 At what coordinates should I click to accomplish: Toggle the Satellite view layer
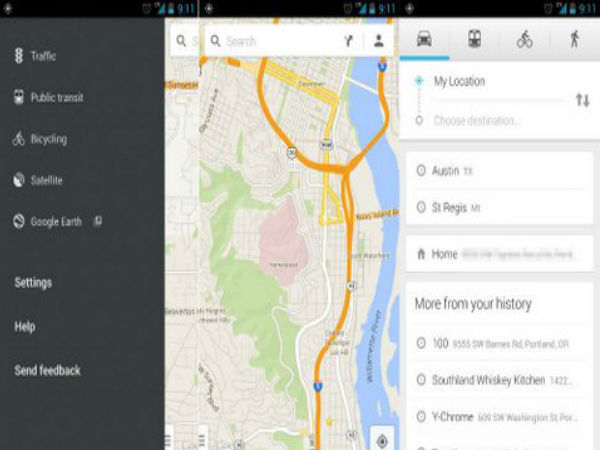tap(46, 180)
